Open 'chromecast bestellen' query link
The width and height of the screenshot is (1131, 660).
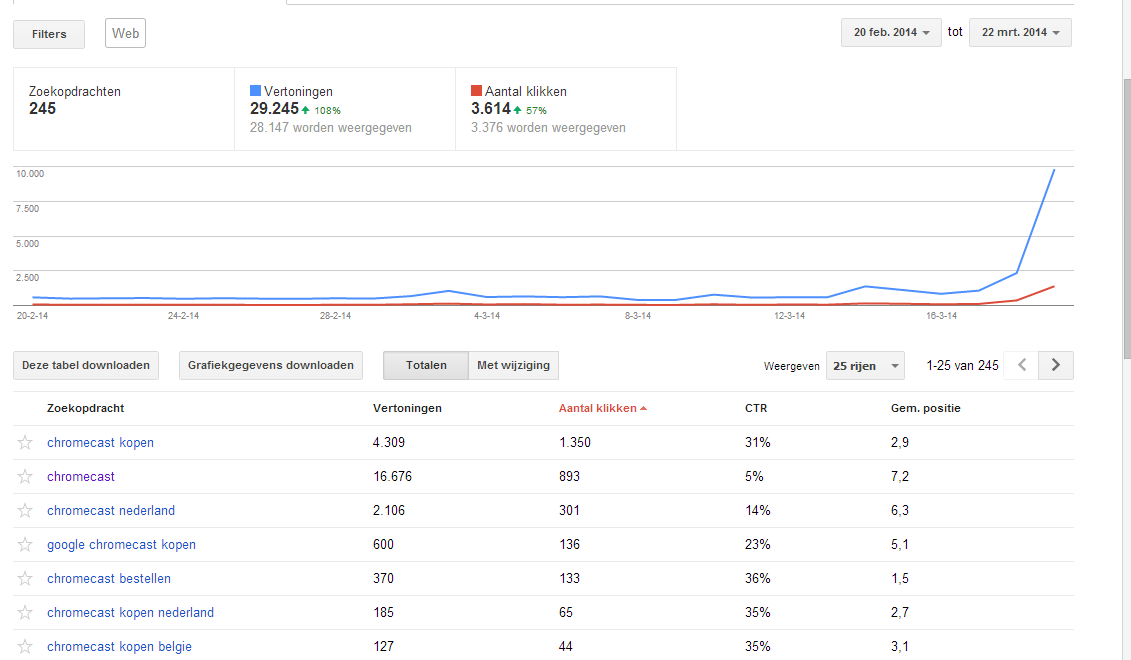coord(109,578)
